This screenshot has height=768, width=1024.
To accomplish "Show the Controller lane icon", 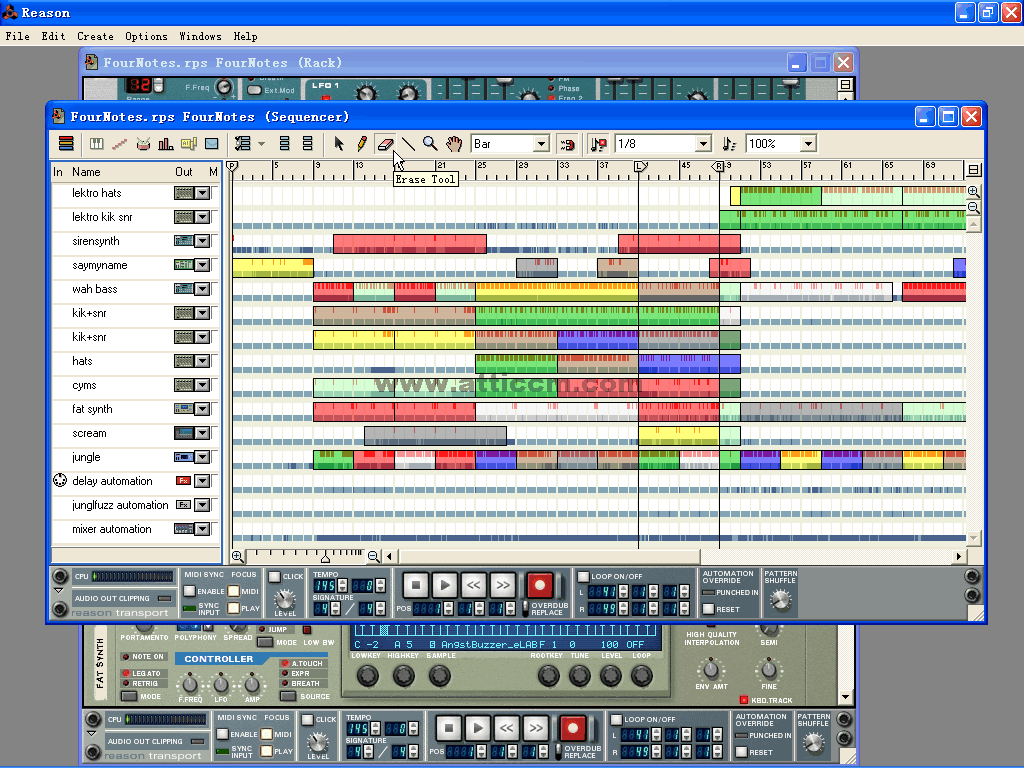I will point(212,144).
